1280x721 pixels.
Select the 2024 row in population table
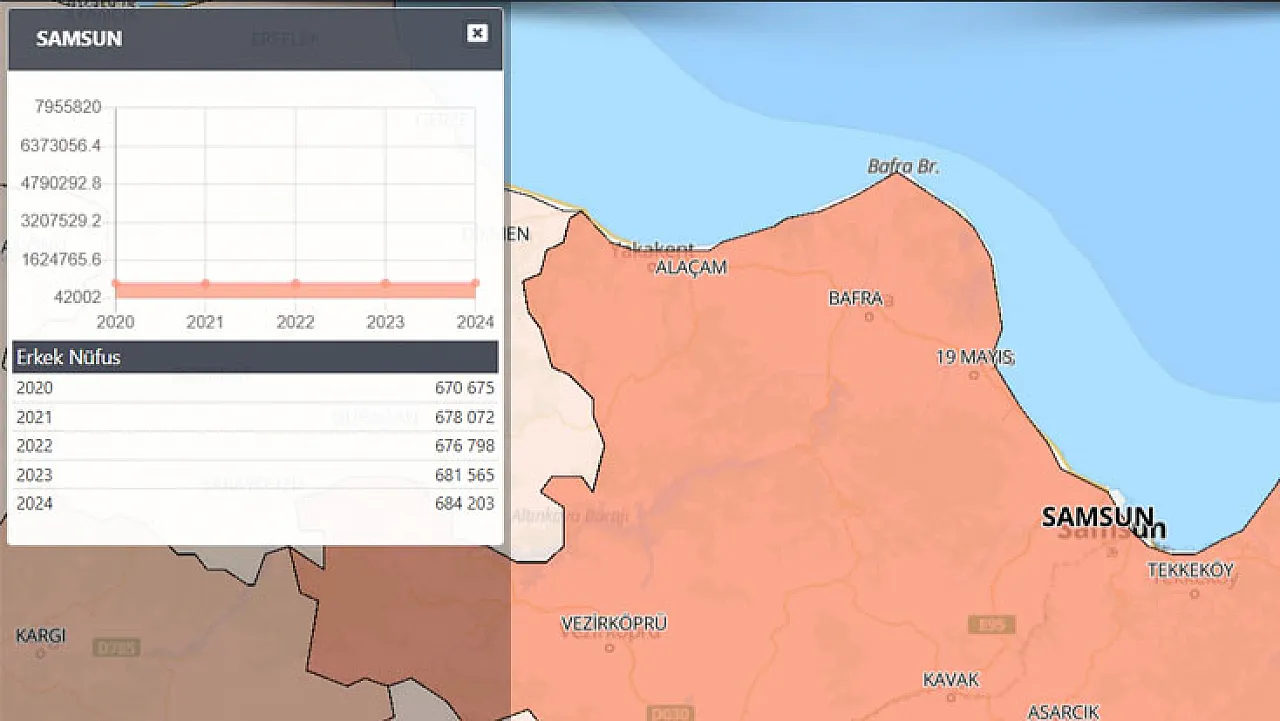click(x=255, y=503)
